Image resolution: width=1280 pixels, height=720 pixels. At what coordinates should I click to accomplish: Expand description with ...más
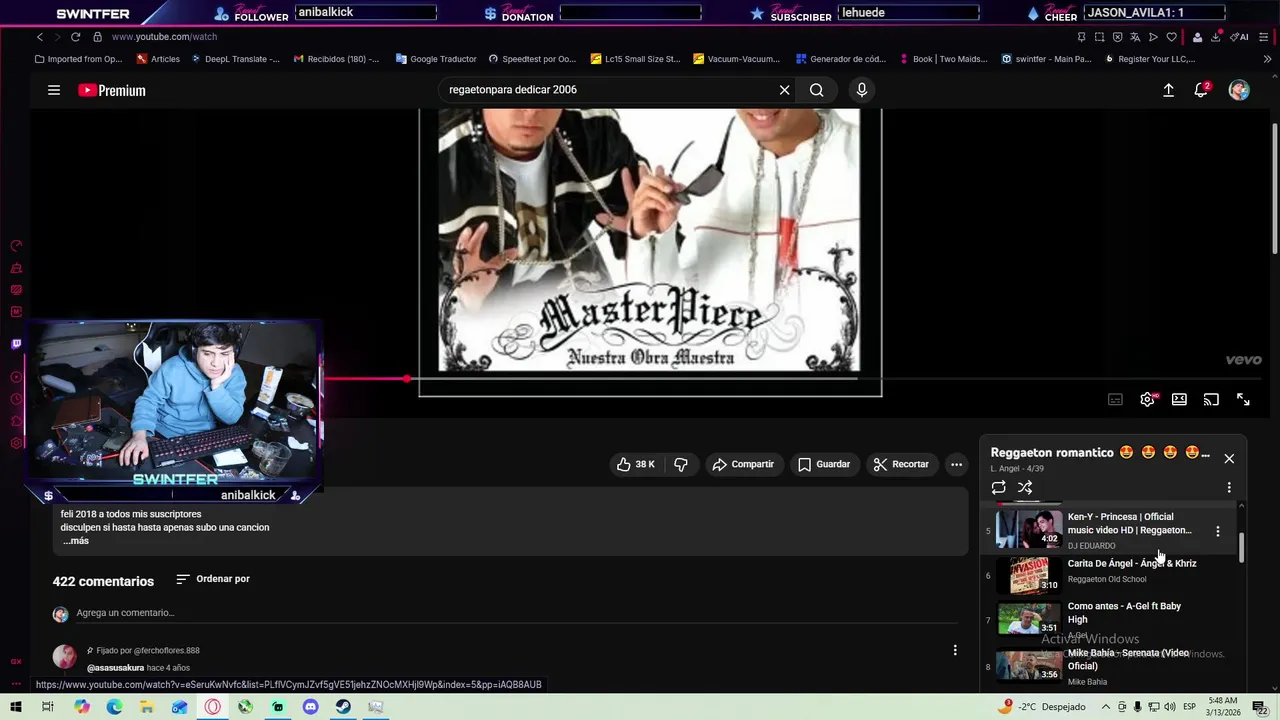76,541
